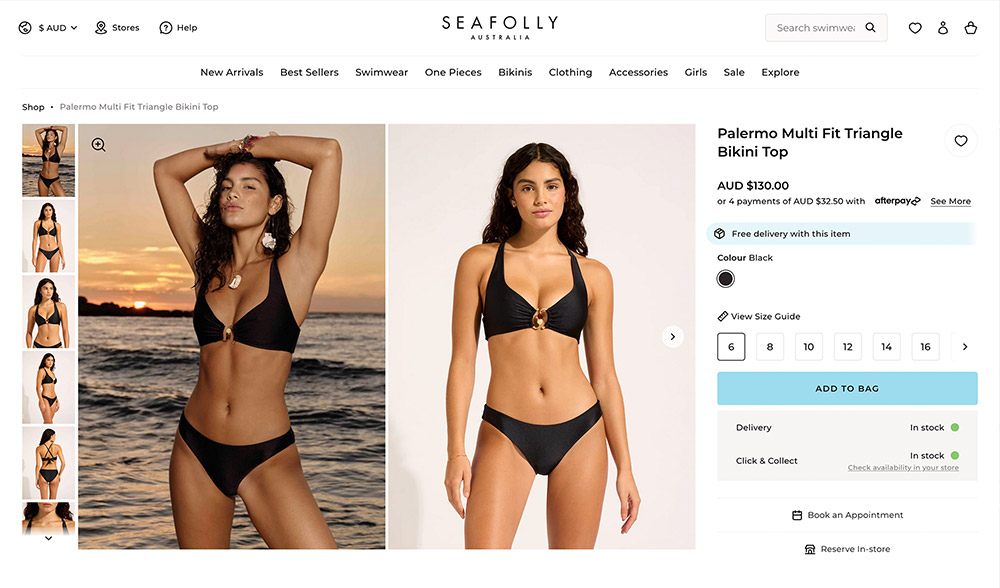
Task: Open the New Arrivals menu
Action: (x=232, y=72)
